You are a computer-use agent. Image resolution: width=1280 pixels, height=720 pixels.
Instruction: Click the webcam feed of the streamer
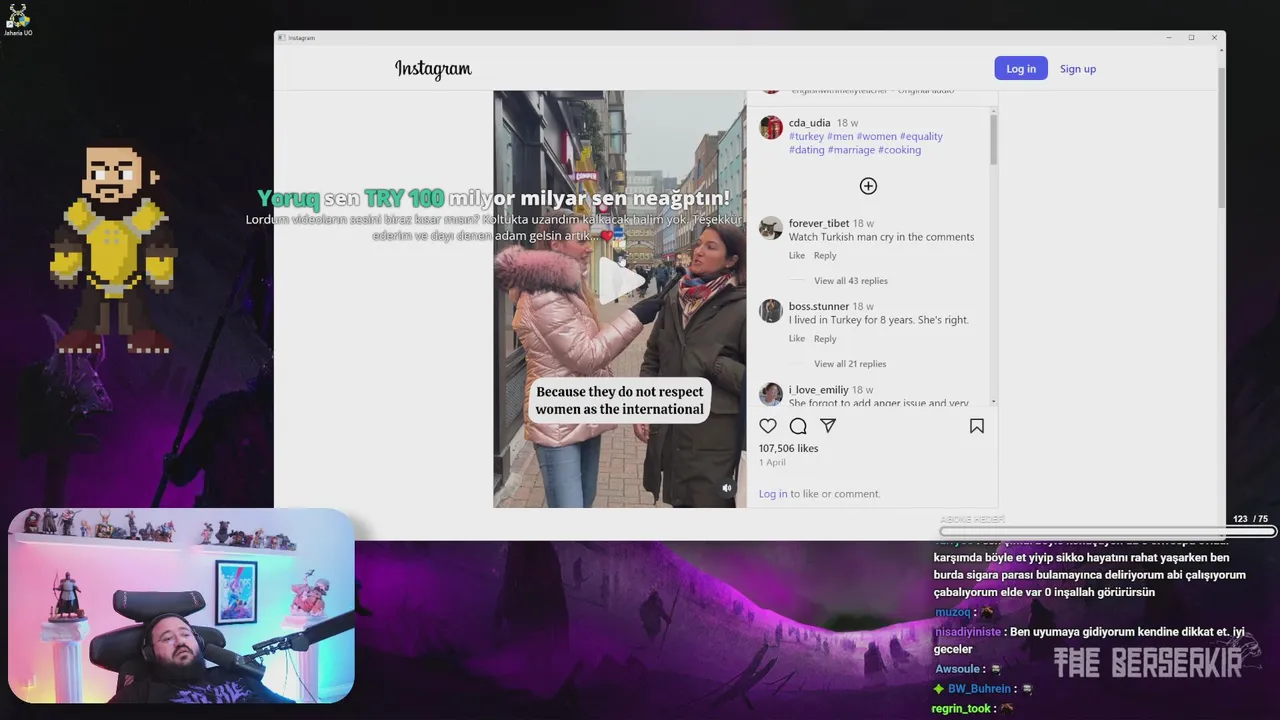181,606
